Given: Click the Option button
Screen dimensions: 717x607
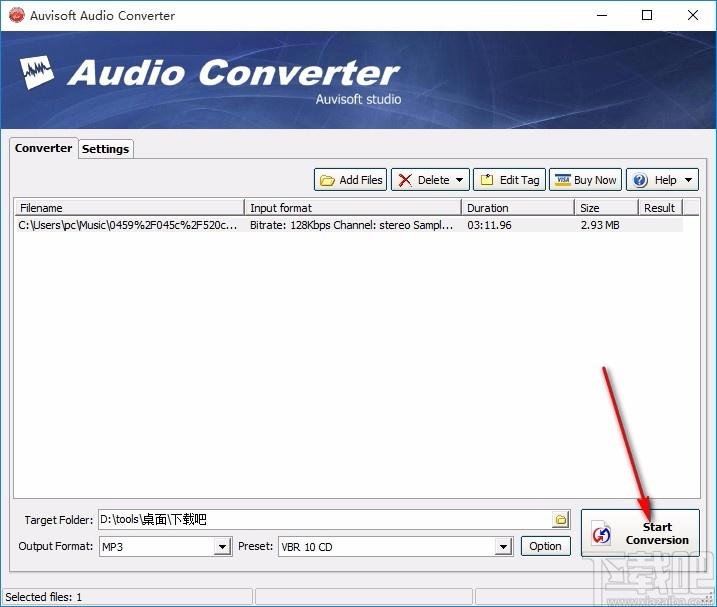Looking at the screenshot, I should (546, 546).
